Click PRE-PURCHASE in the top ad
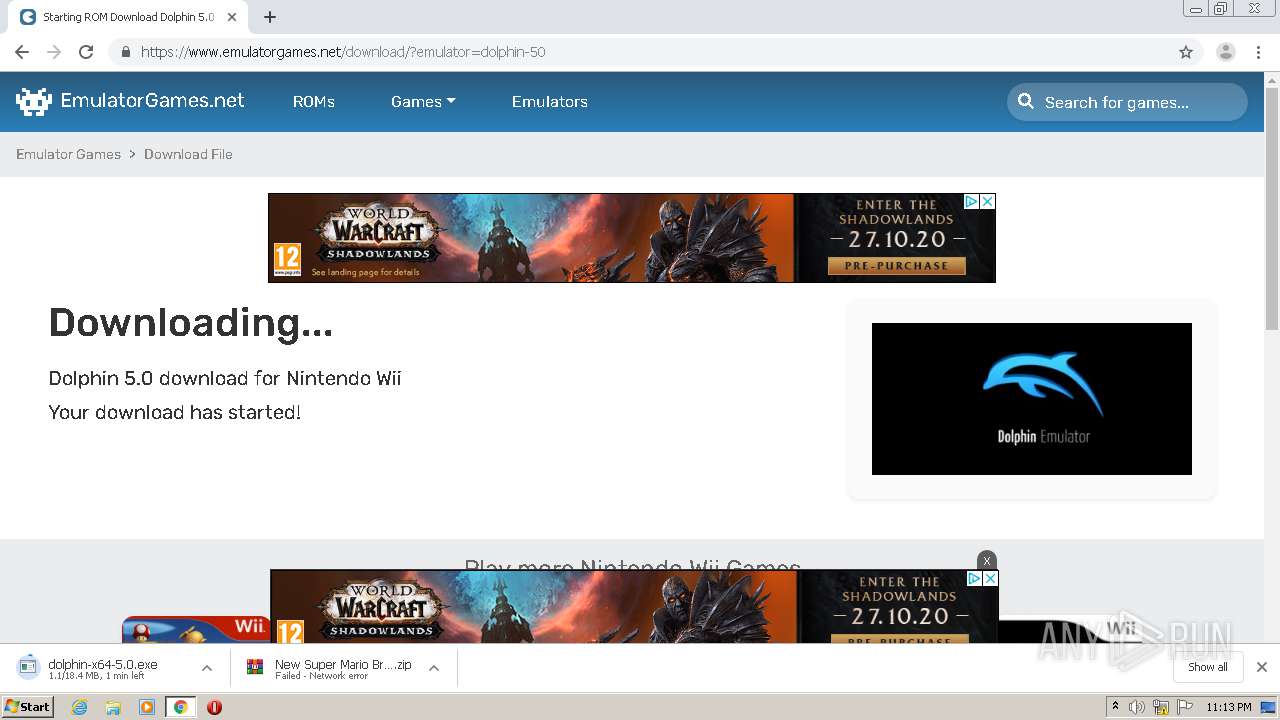The height and width of the screenshot is (720, 1280). [896, 266]
